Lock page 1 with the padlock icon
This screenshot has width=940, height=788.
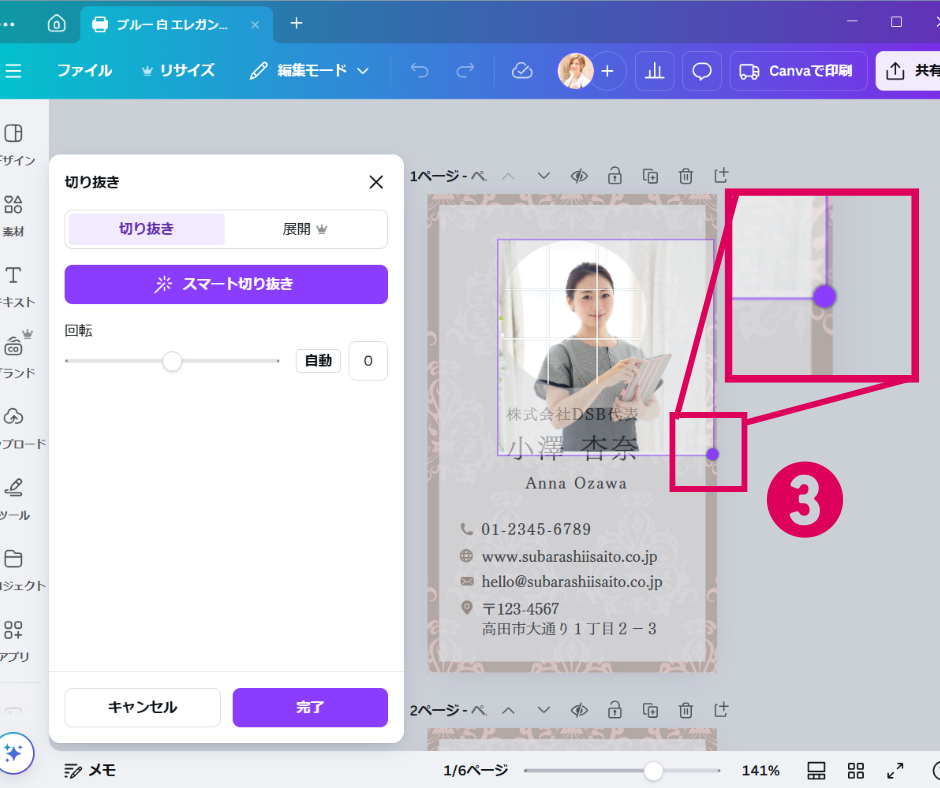pyautogui.click(x=615, y=176)
